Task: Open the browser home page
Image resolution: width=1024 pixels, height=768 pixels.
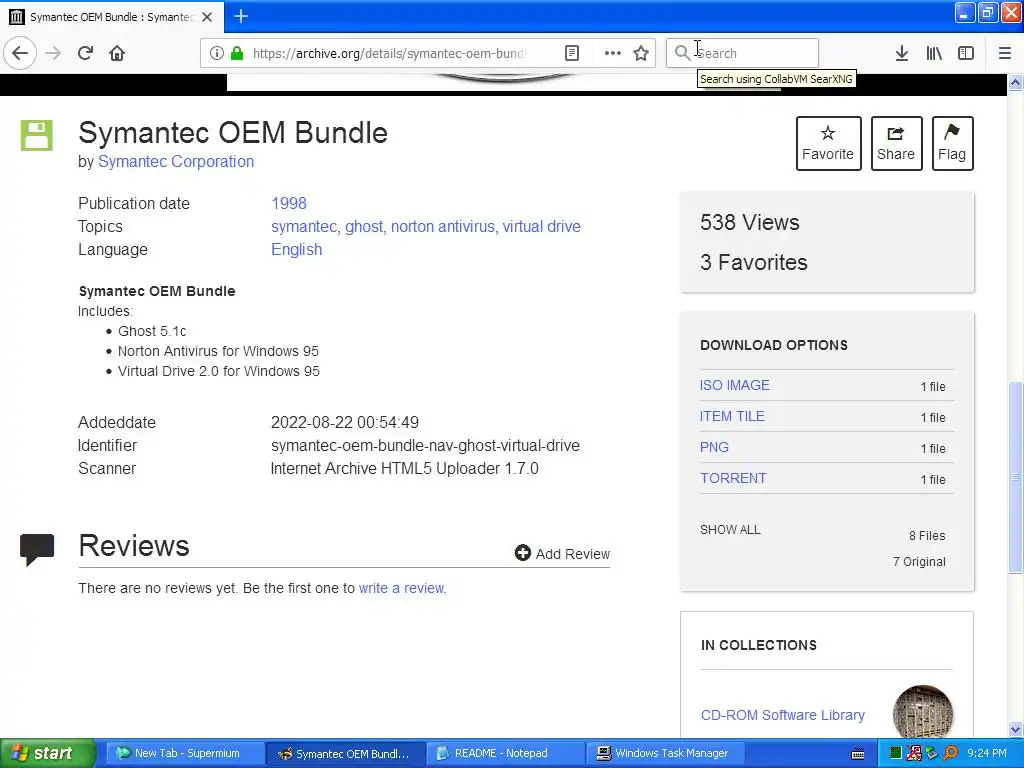Action: tap(117, 53)
